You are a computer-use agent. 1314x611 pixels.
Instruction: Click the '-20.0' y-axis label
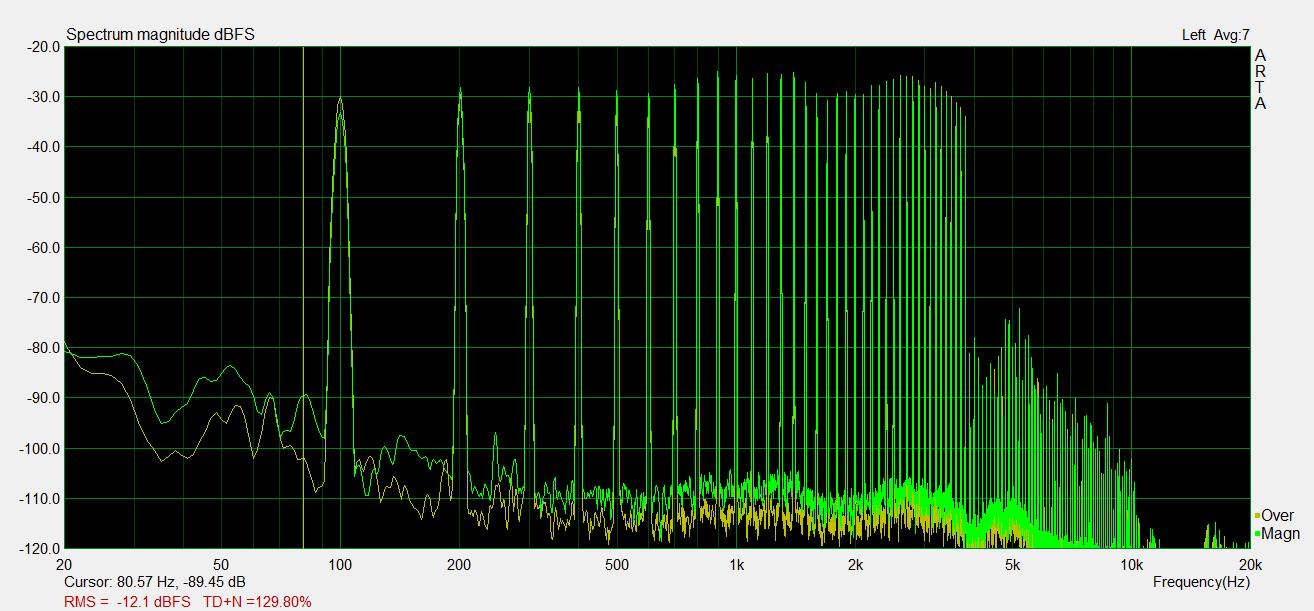tap(43, 46)
